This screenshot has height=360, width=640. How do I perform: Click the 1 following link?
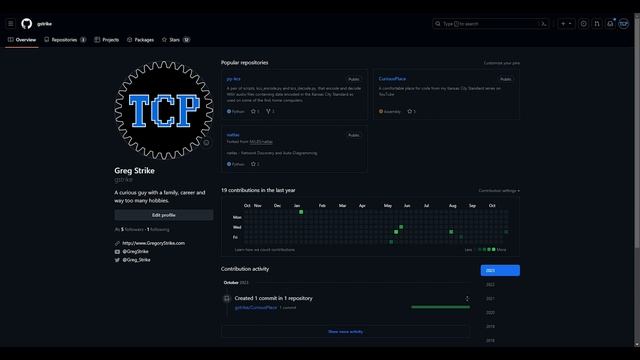tap(158, 229)
